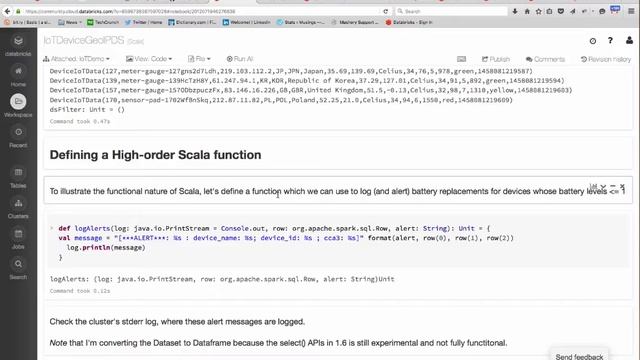Image resolution: width=640 pixels, height=360 pixels.
Task: Click the Run All button
Action: pos(240,59)
